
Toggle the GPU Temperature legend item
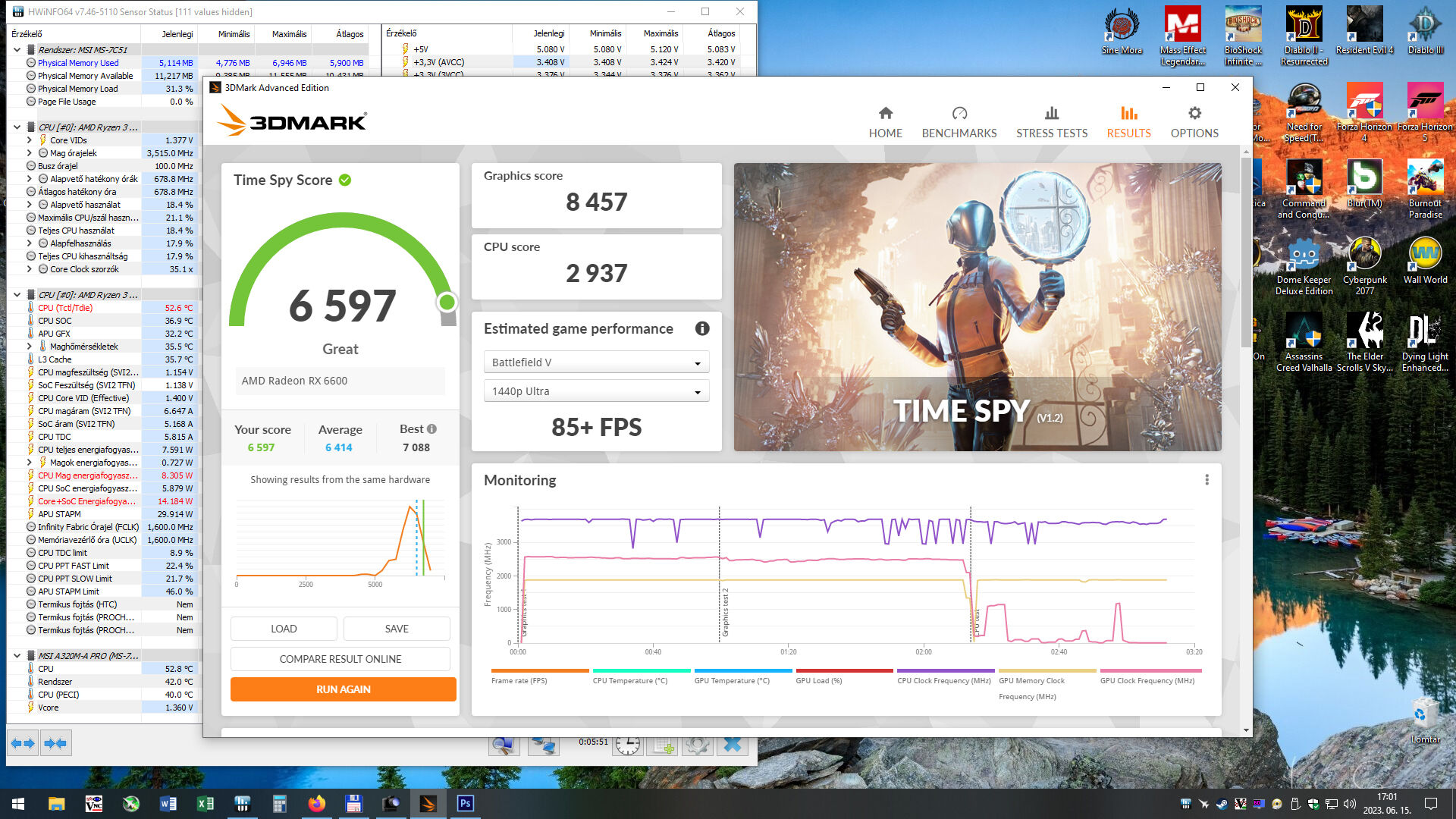click(742, 676)
